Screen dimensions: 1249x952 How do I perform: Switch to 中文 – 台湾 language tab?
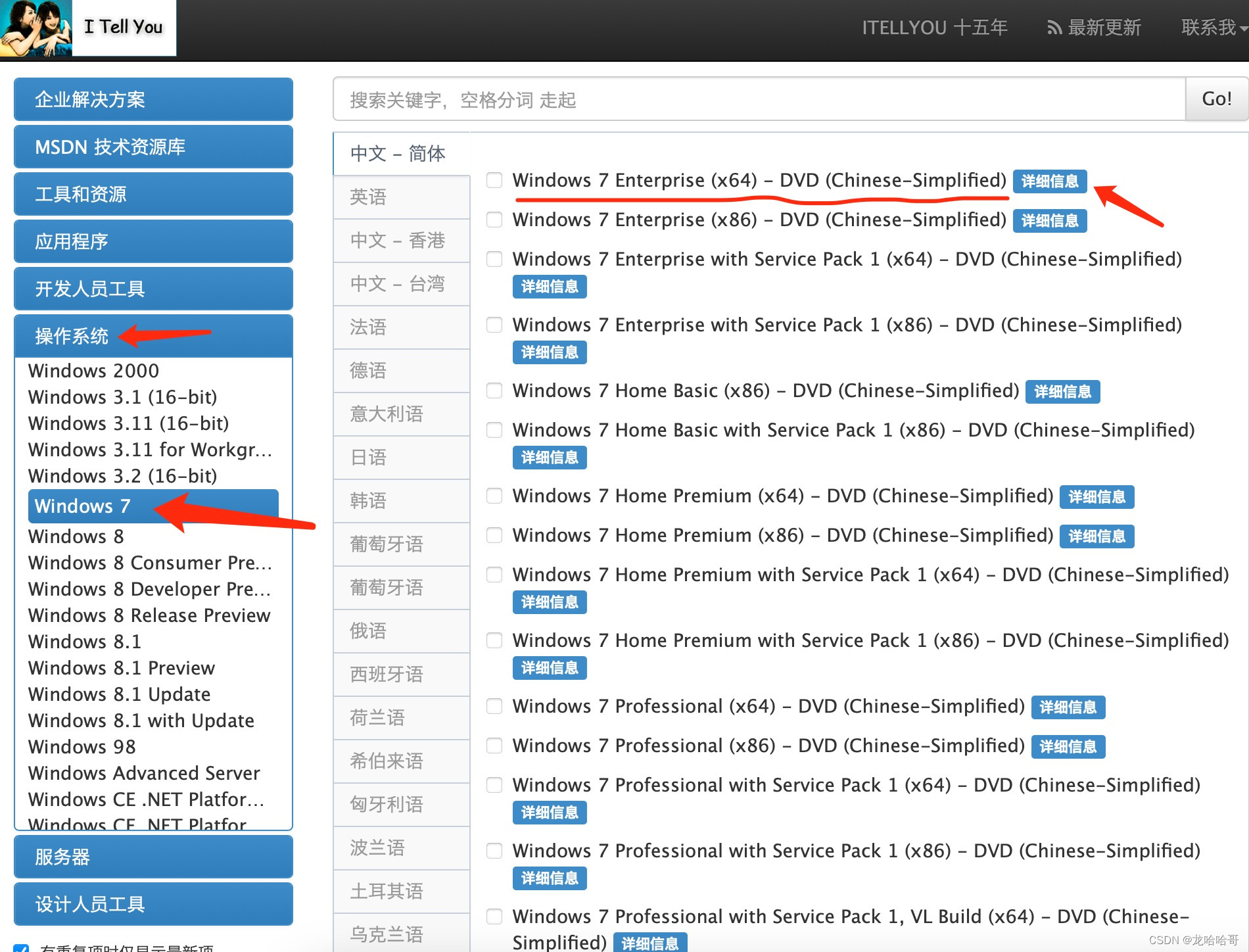[x=401, y=284]
